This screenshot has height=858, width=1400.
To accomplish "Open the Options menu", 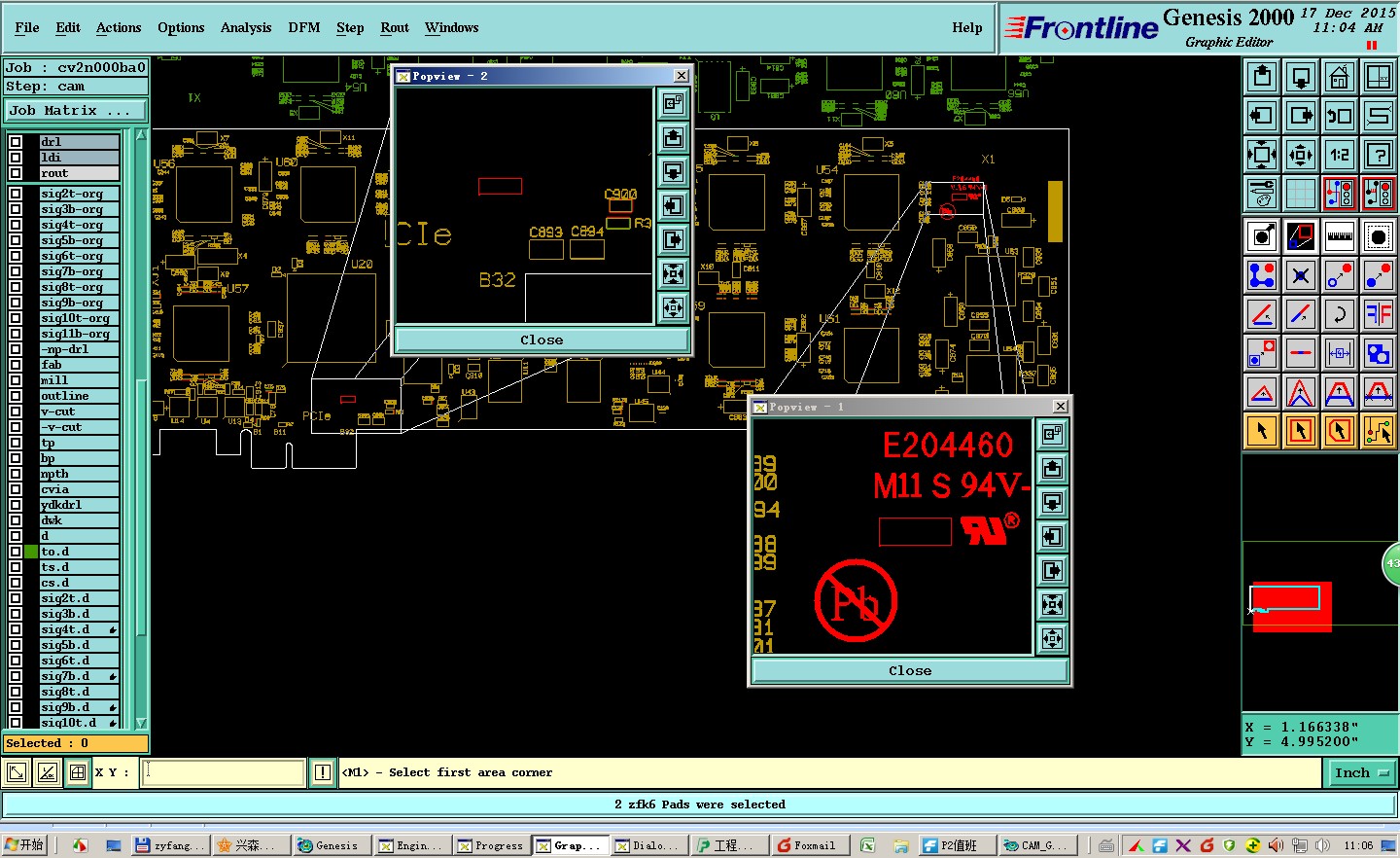I will (181, 27).
